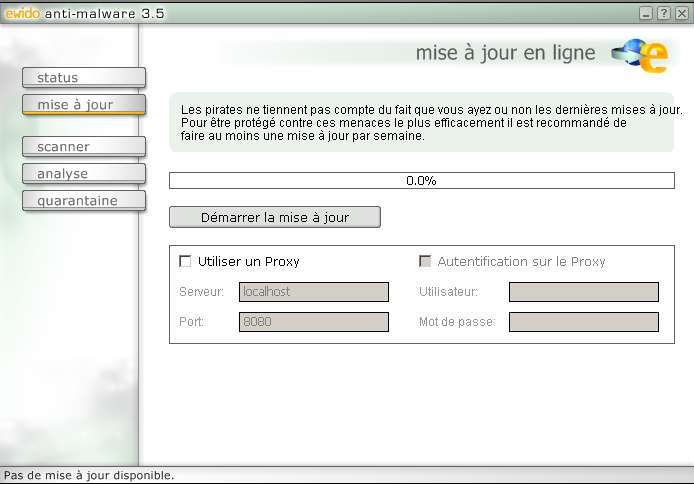Click the help question mark icon

click(x=663, y=13)
